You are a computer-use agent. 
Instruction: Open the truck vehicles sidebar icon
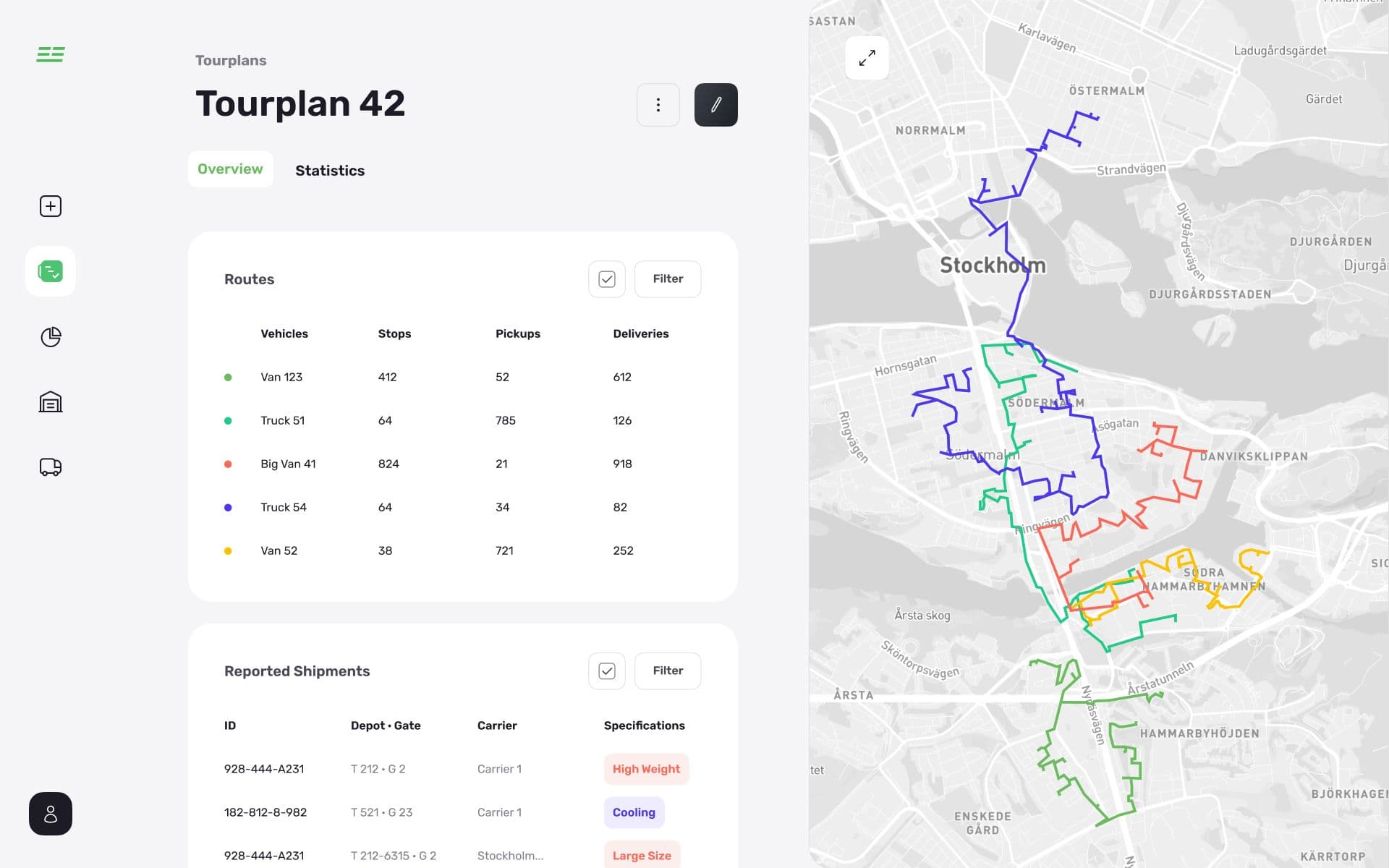51,467
